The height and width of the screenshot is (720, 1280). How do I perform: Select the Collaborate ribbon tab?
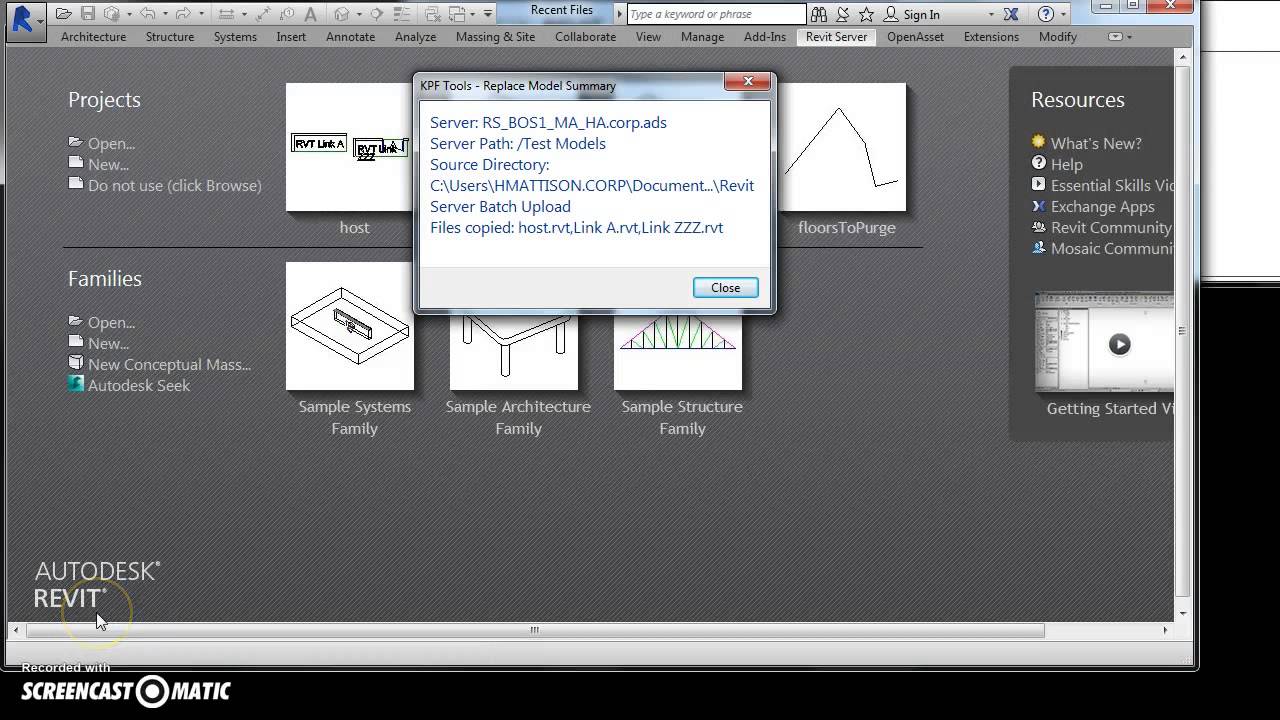[586, 37]
